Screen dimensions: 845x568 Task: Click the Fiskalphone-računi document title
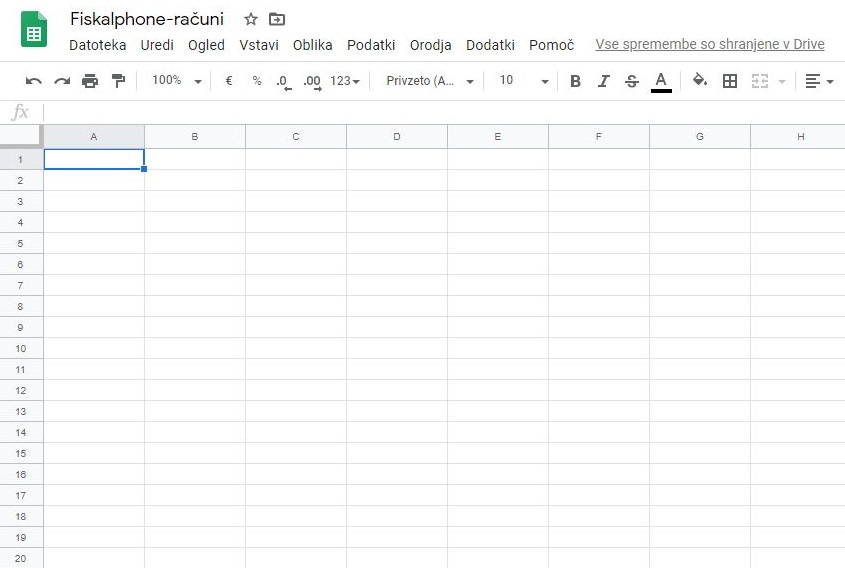tap(147, 19)
